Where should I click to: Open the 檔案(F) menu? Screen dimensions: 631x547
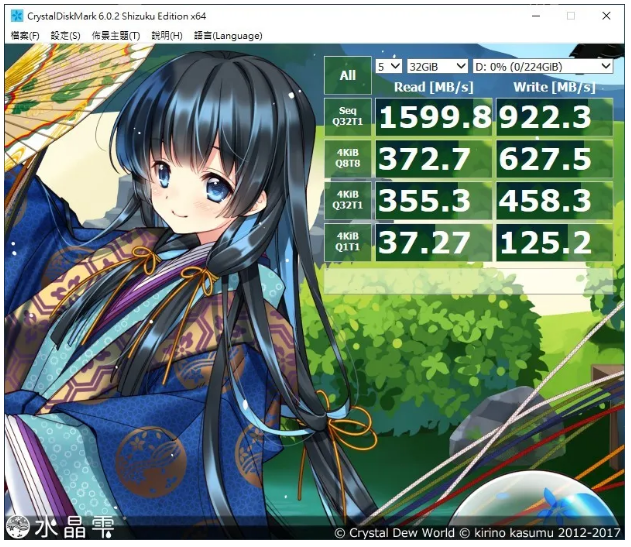(x=25, y=36)
